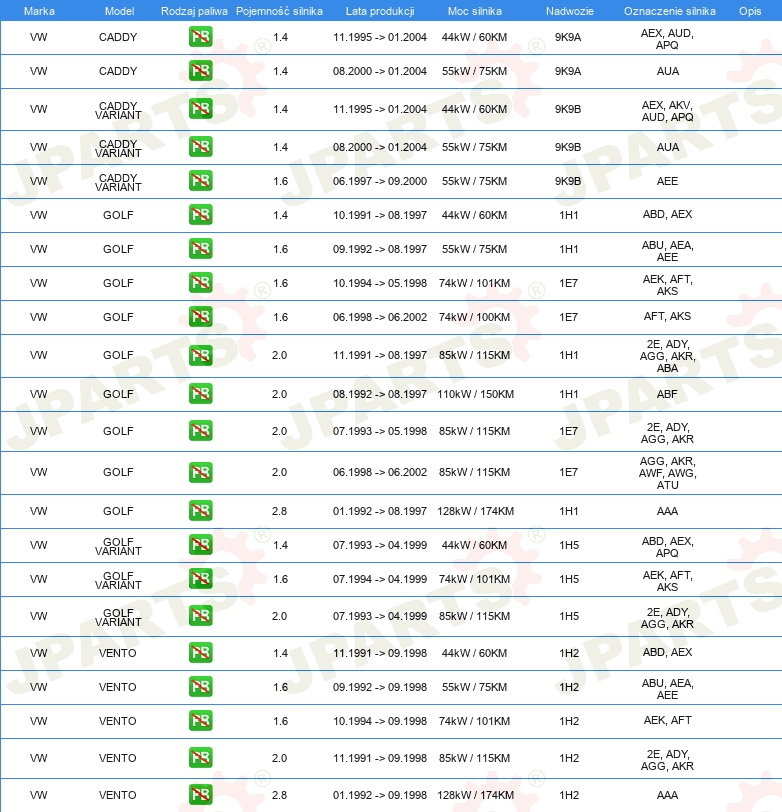Click the Lata produkcji column header
The width and height of the screenshot is (782, 812).
(380, 11)
